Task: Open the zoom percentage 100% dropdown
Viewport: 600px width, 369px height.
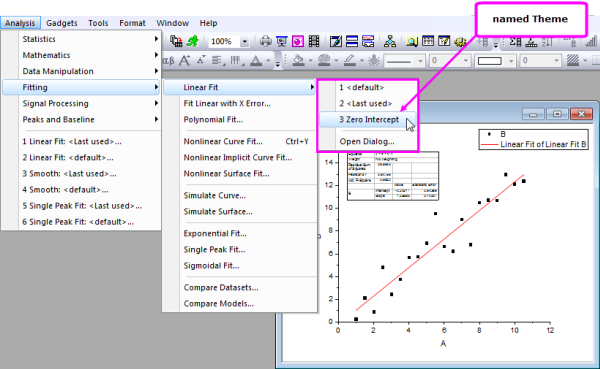Action: 245,41
